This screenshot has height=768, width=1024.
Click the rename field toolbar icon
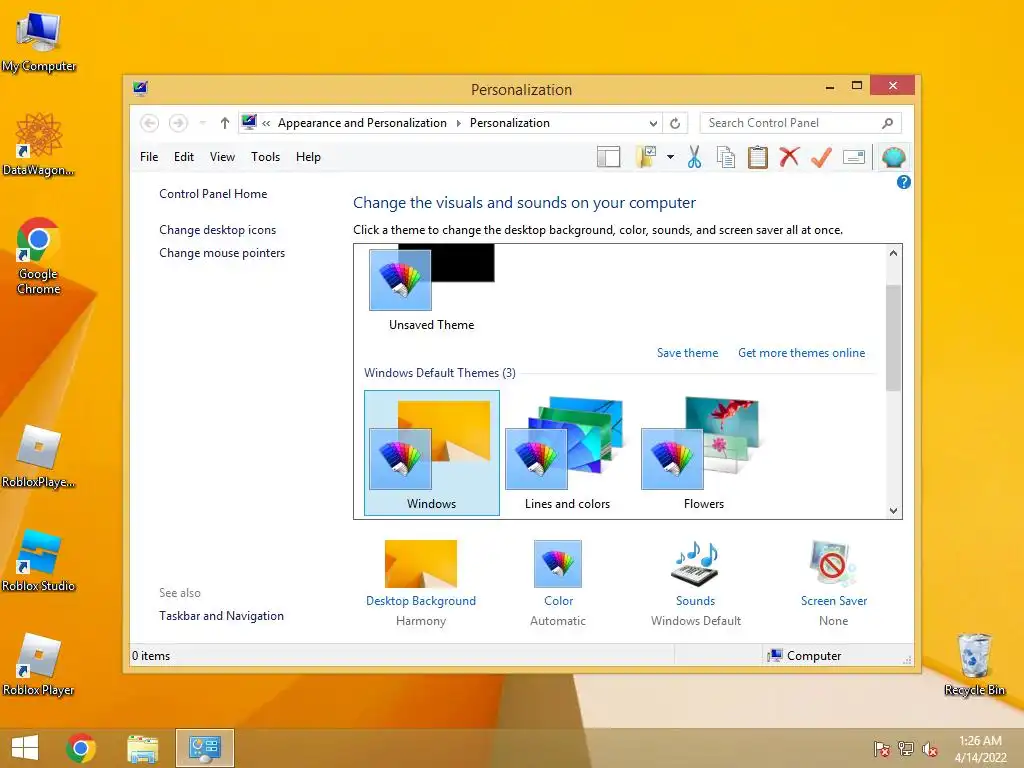(x=854, y=157)
